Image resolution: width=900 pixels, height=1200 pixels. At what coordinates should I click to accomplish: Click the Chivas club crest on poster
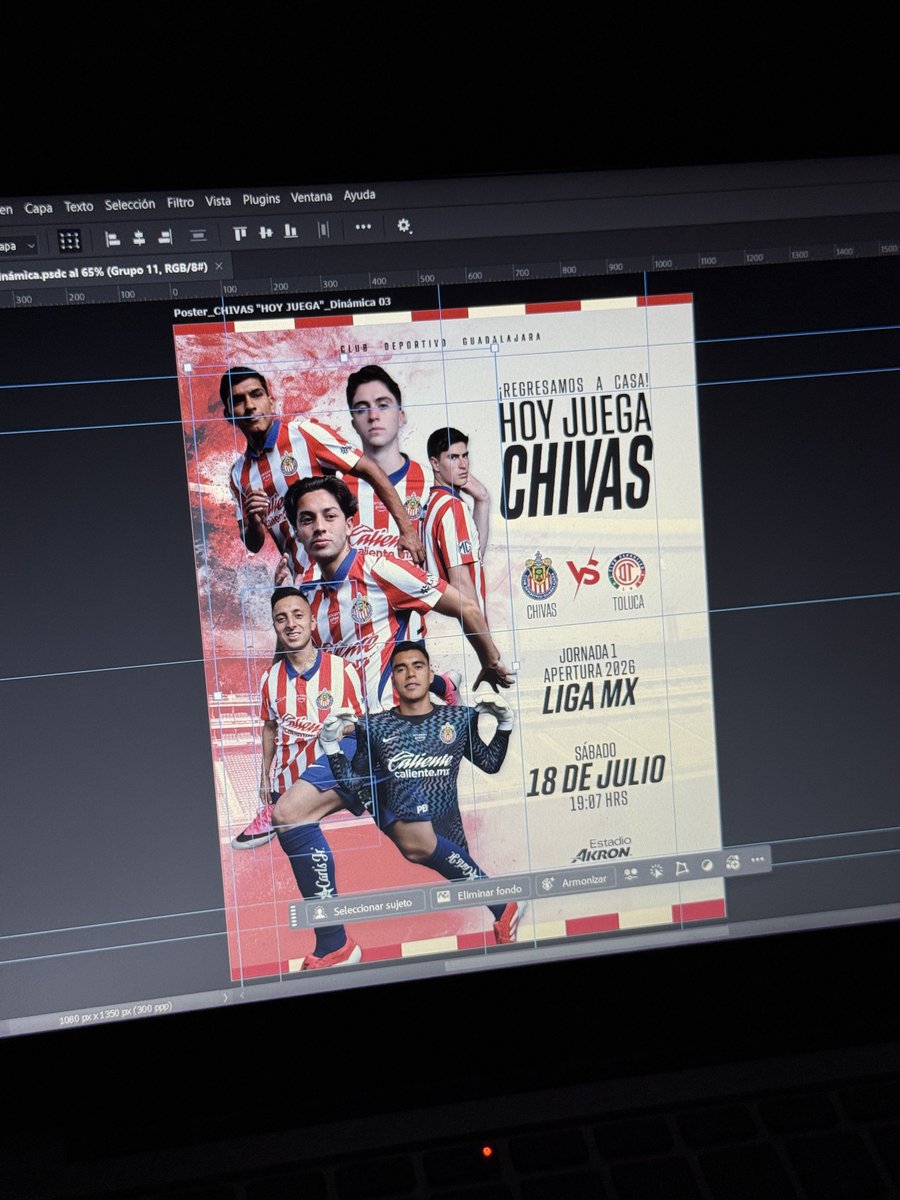tap(540, 576)
